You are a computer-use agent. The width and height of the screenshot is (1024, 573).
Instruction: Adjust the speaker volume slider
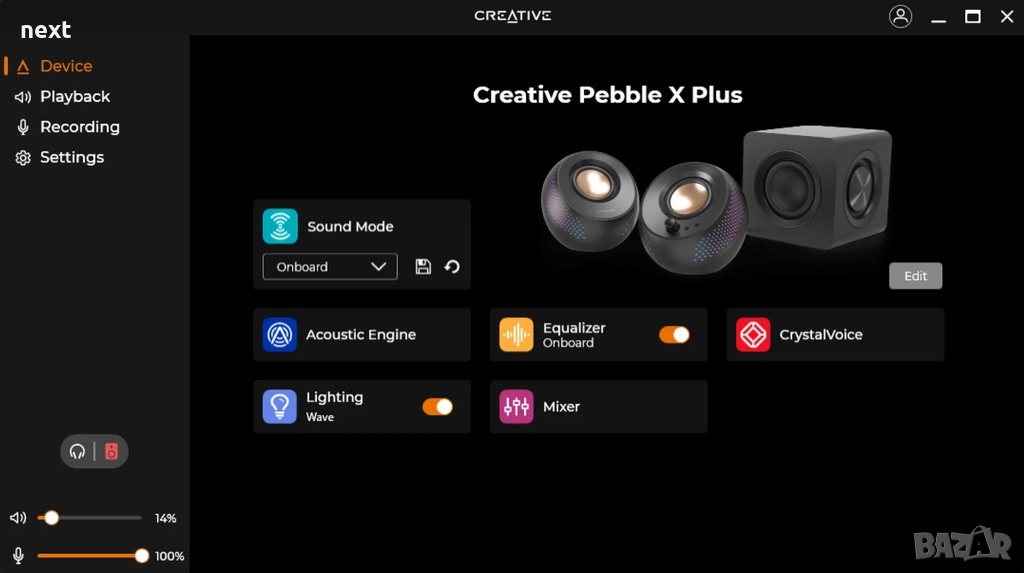click(x=89, y=518)
